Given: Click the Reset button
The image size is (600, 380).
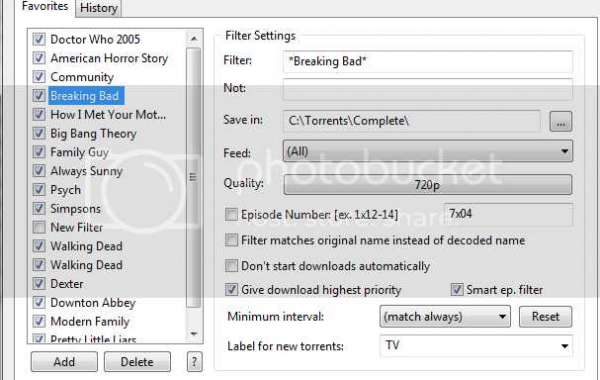Looking at the screenshot, I should pyautogui.click(x=545, y=316).
